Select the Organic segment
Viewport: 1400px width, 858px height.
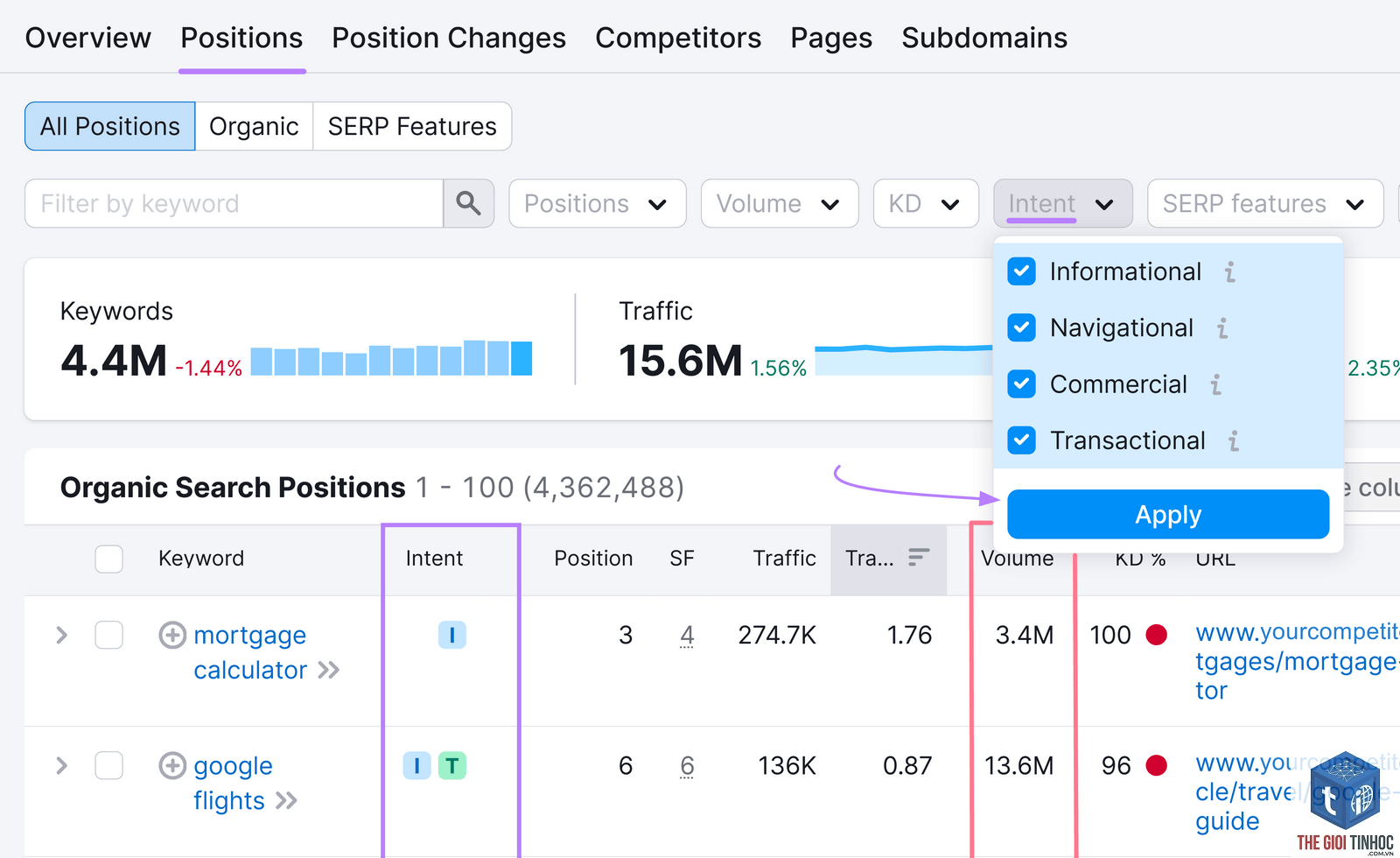[254, 126]
